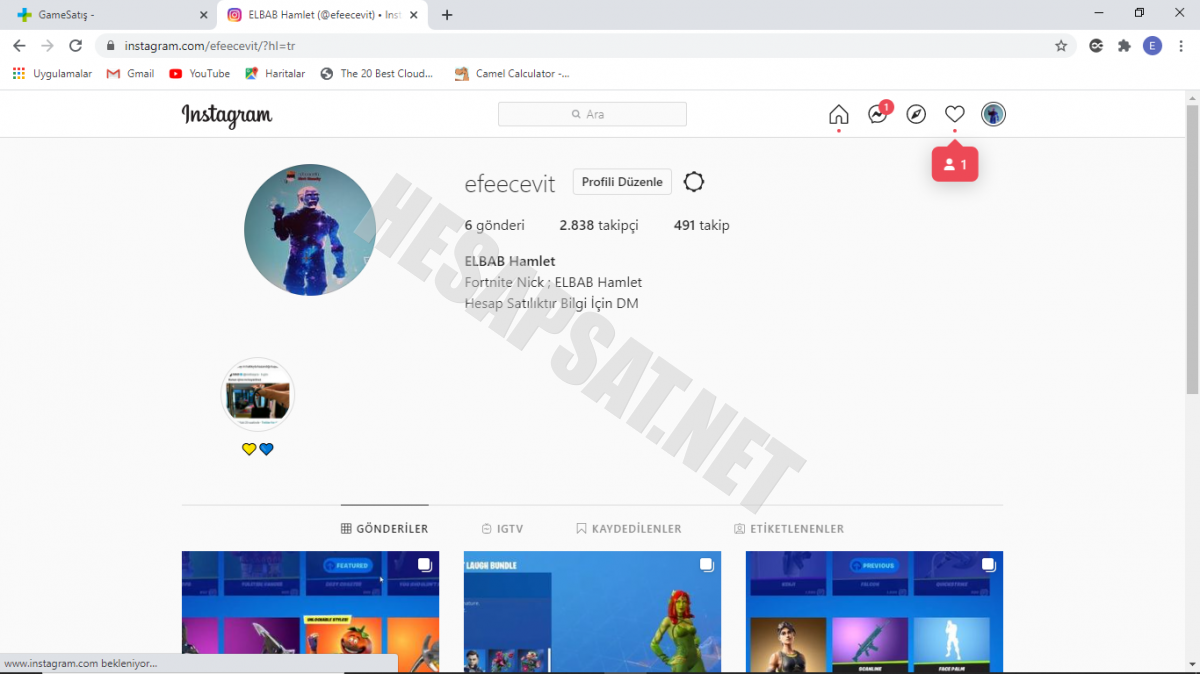This screenshot has height=674, width=1200.
Task: Click the extension icon beside the star
Action: (1096, 46)
